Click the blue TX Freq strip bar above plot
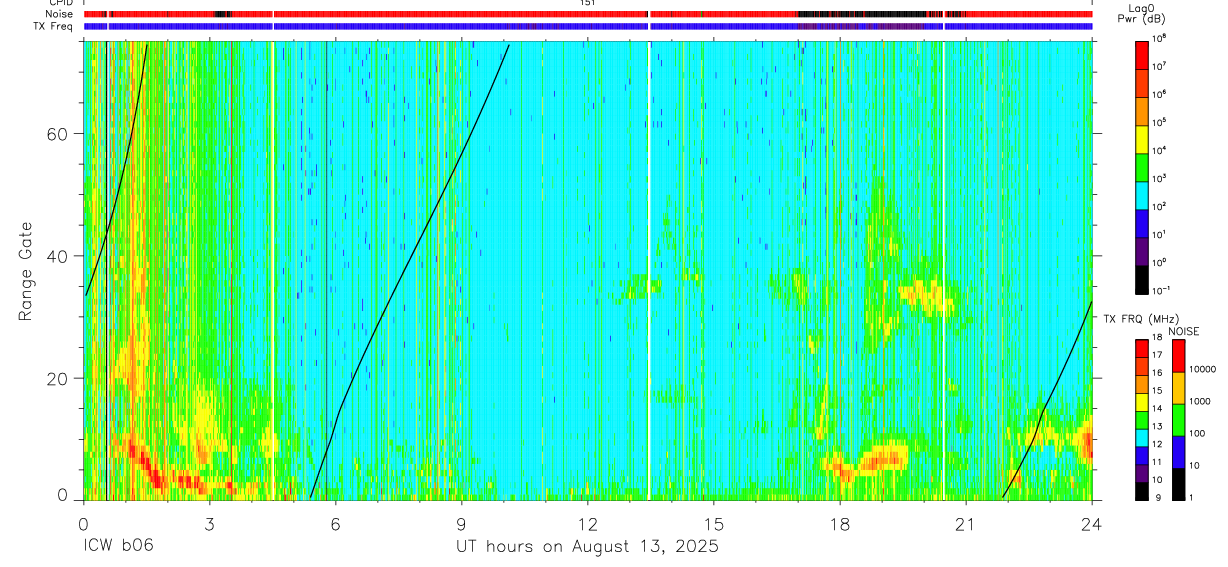This screenshot has width=1228, height=567. click(x=587, y=26)
